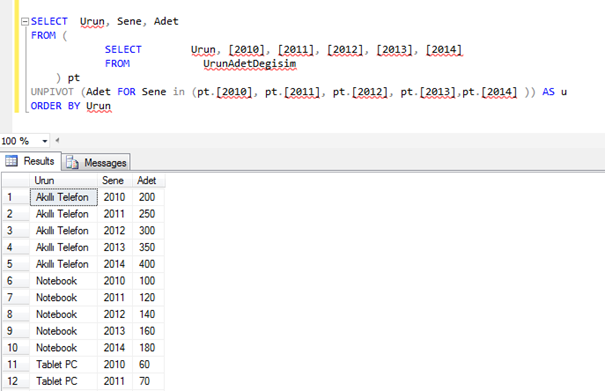Click the Results grid icon
This screenshot has height=391, width=605.
point(11,161)
